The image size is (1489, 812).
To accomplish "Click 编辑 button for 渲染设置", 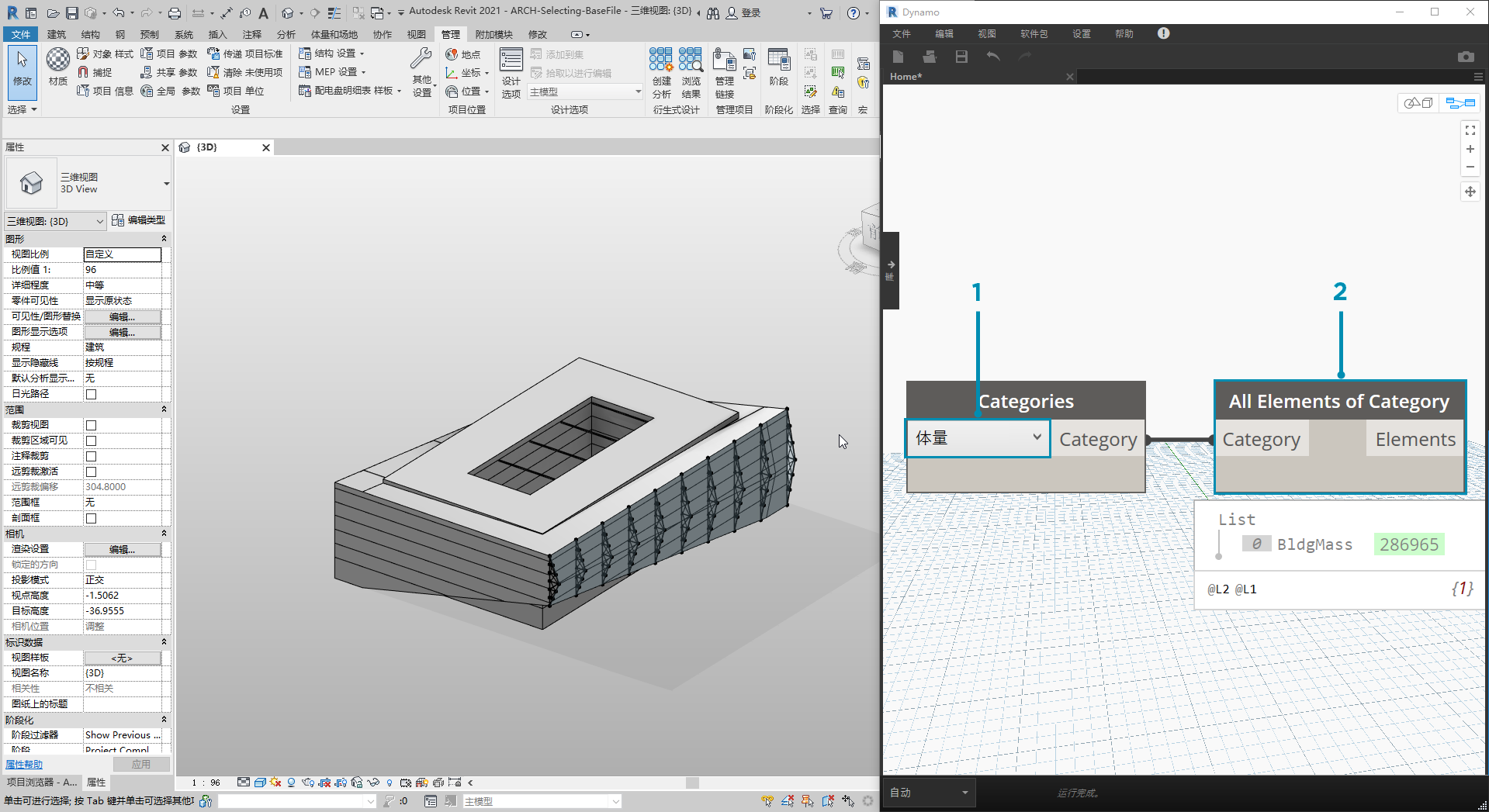I will click(123, 549).
